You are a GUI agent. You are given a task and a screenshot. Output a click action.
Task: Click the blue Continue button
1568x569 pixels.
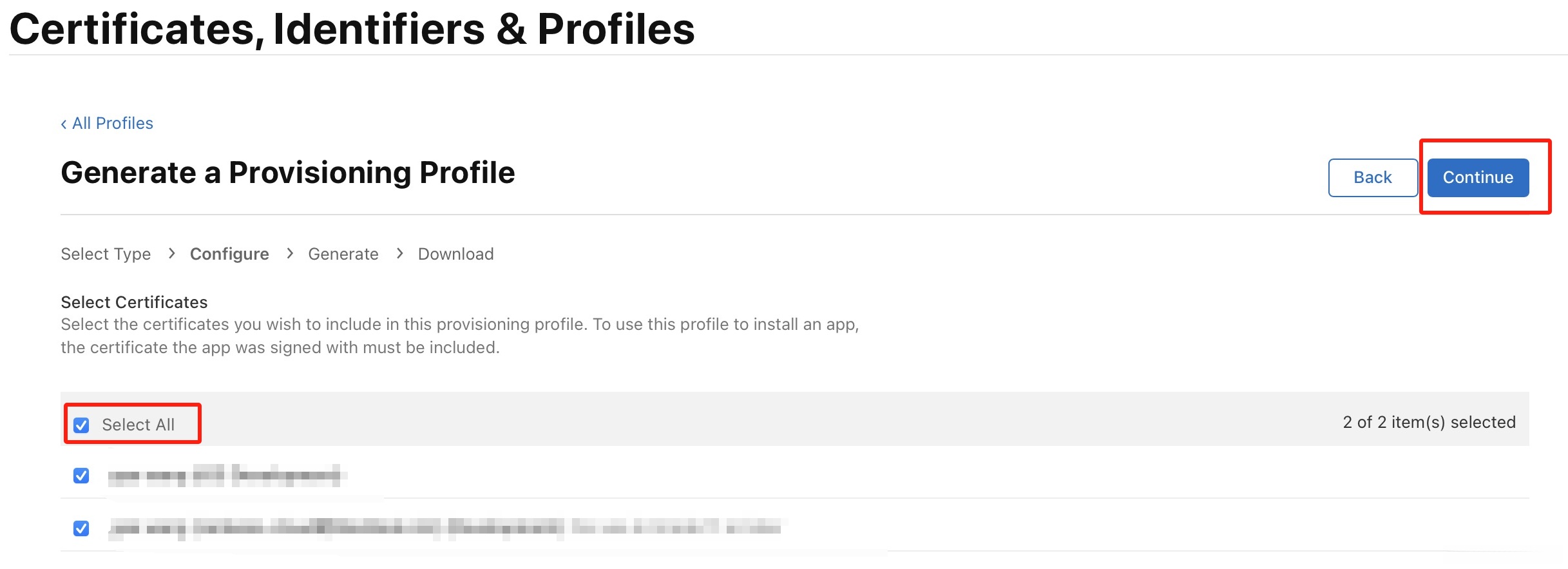1477,177
